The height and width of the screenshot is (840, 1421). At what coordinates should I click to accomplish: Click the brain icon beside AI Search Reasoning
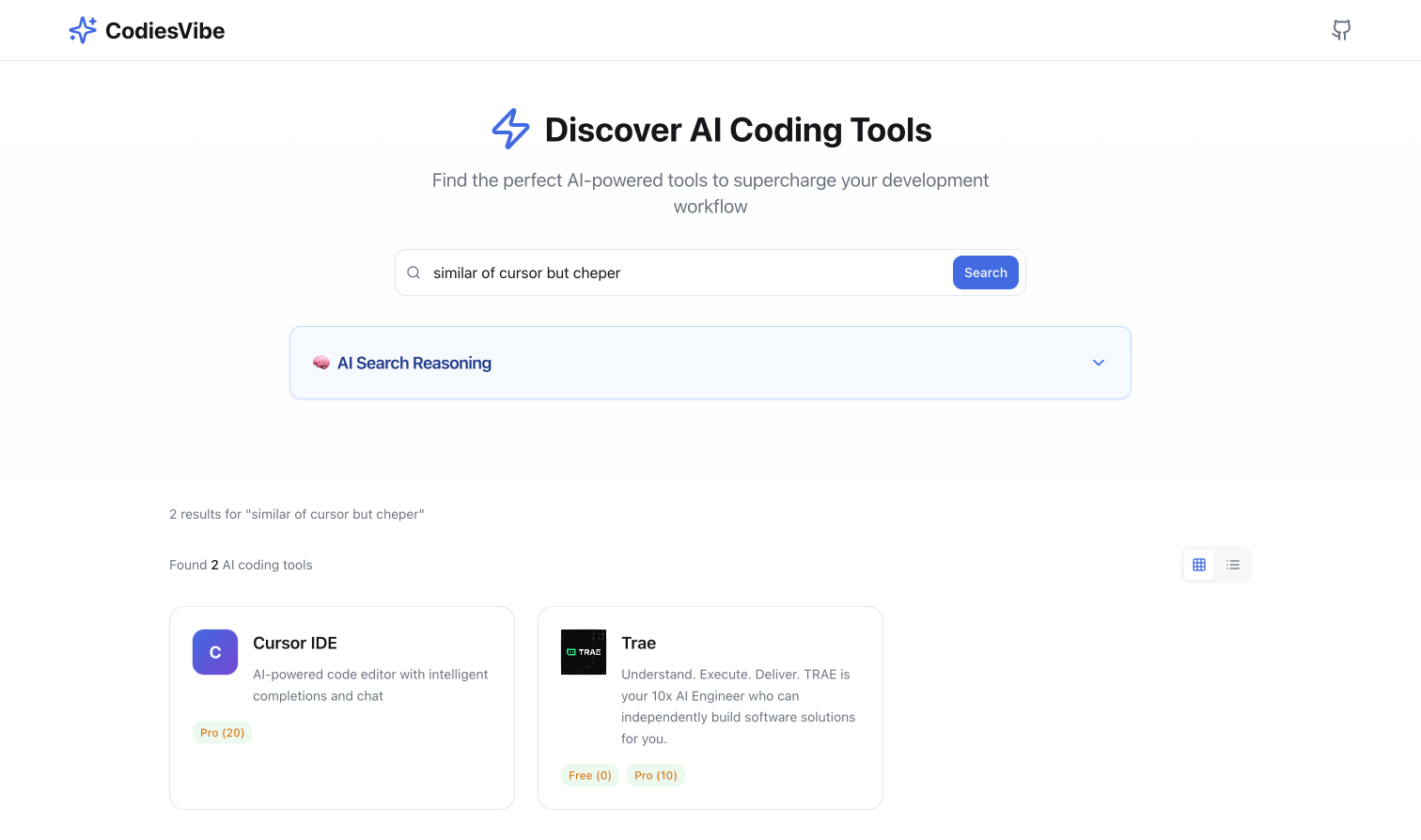[321, 363]
